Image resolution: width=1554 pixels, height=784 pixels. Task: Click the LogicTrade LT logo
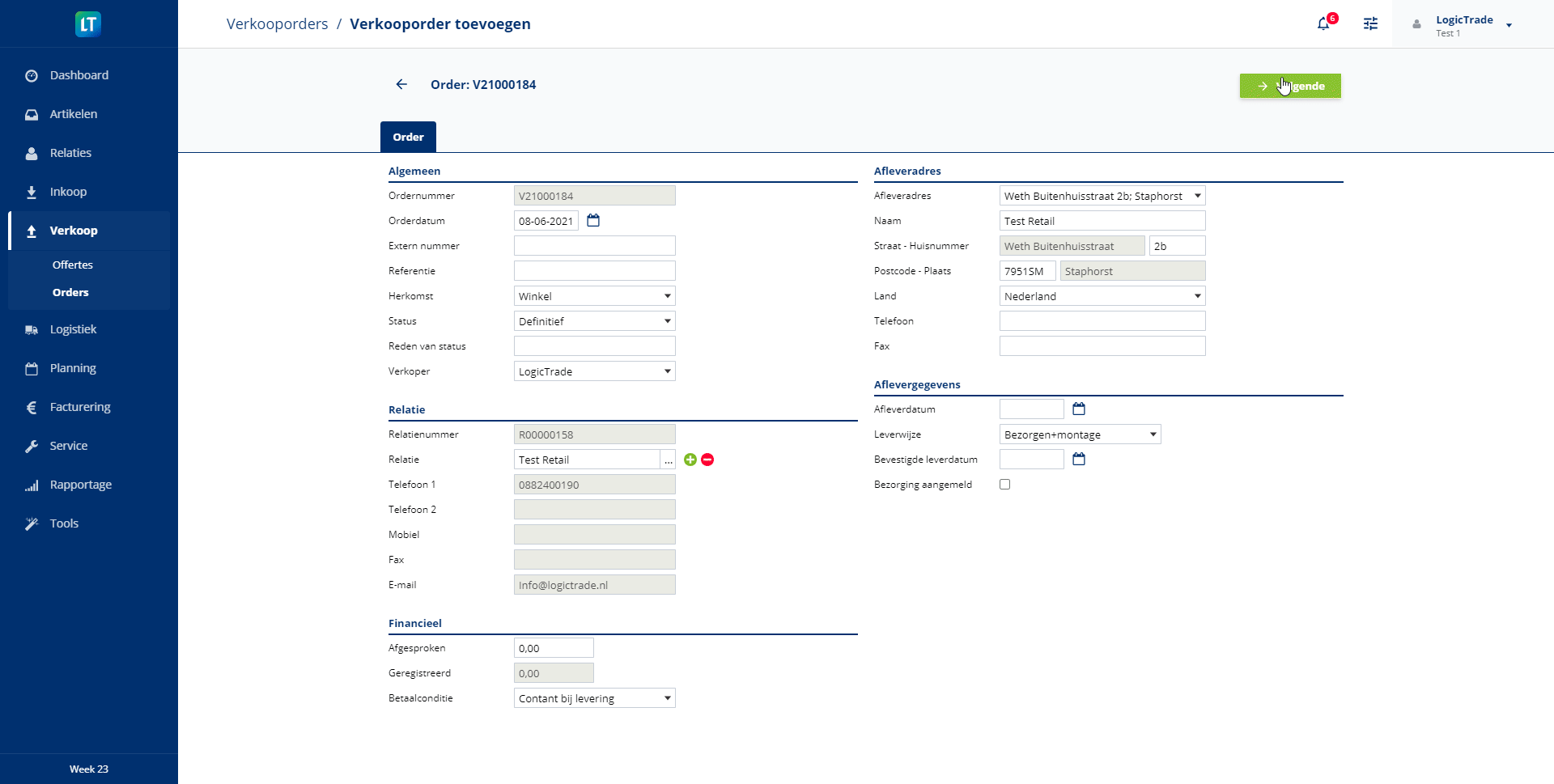click(88, 24)
